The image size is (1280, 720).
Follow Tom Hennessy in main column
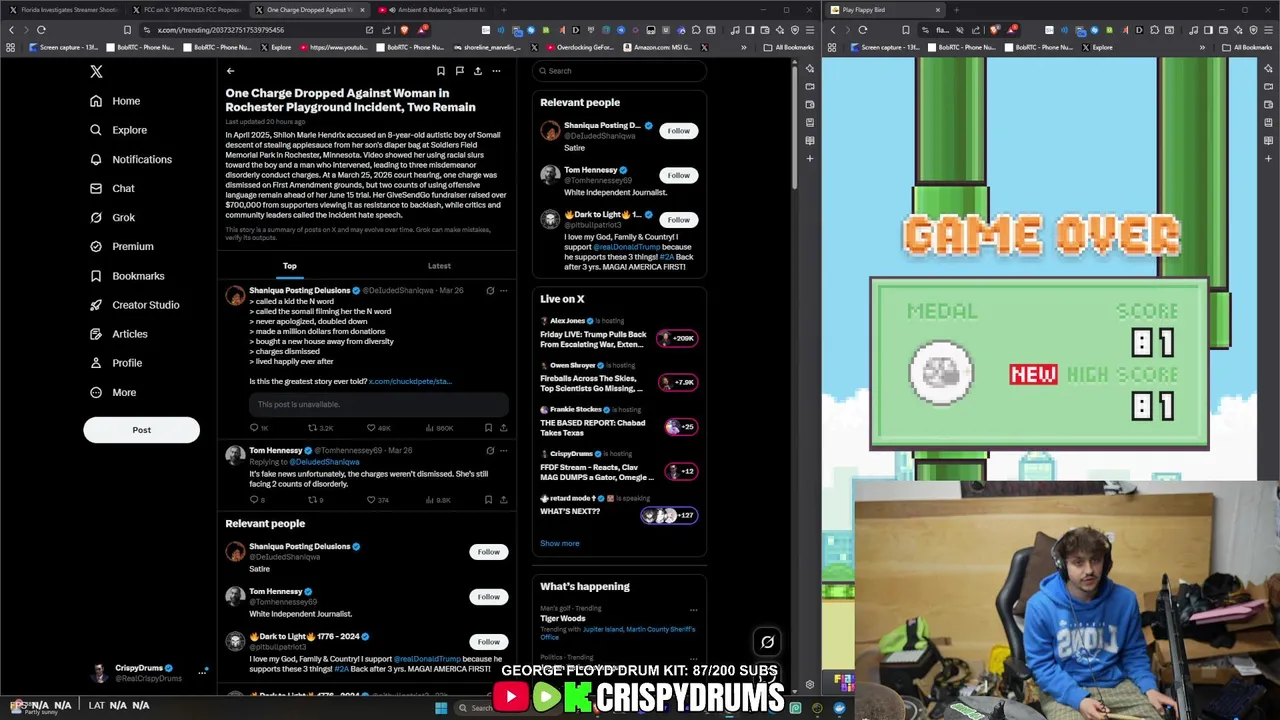coord(488,597)
